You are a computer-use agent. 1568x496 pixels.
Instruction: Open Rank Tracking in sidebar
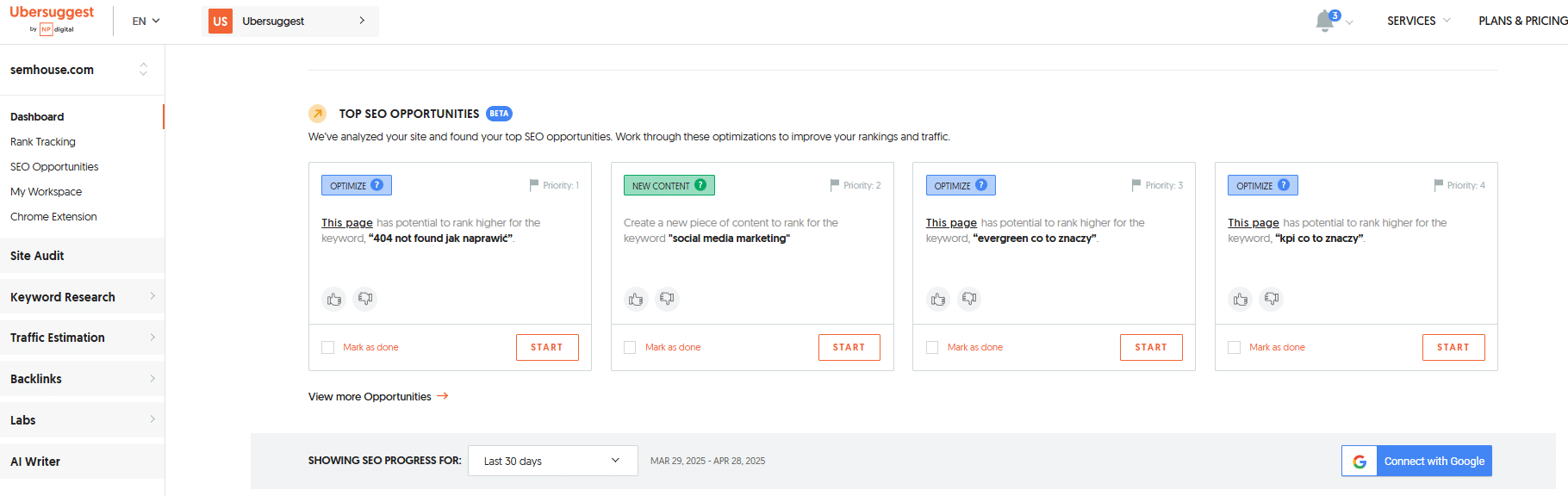pyautogui.click(x=43, y=142)
